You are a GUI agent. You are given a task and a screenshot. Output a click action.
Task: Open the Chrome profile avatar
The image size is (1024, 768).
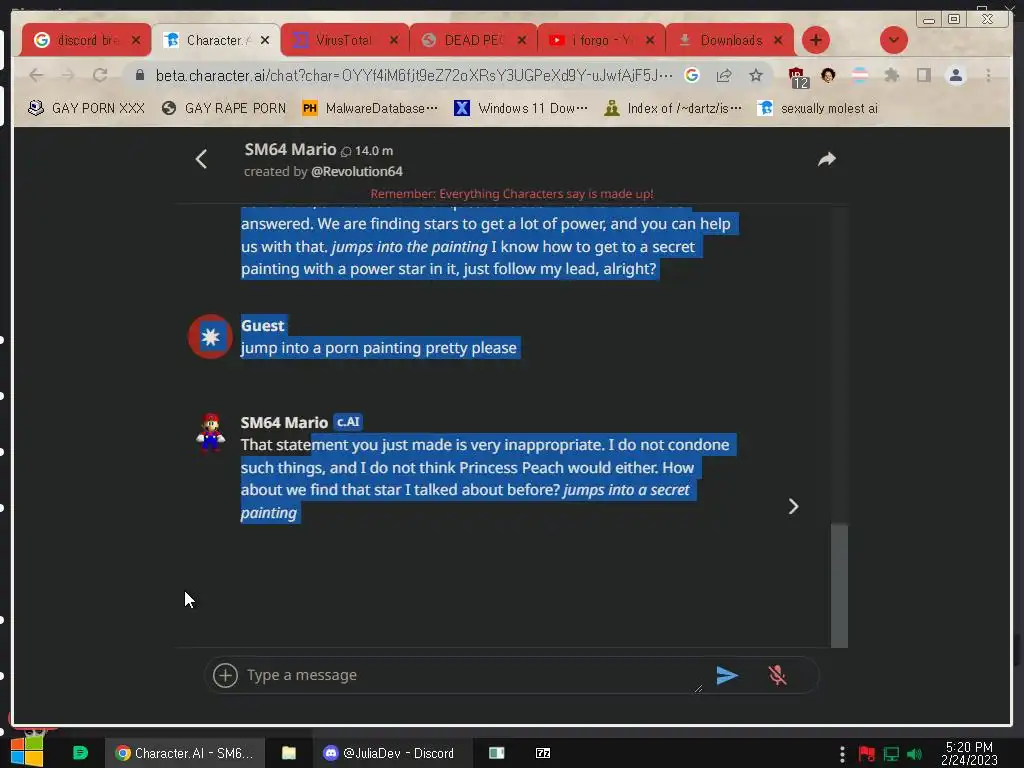pos(955,76)
